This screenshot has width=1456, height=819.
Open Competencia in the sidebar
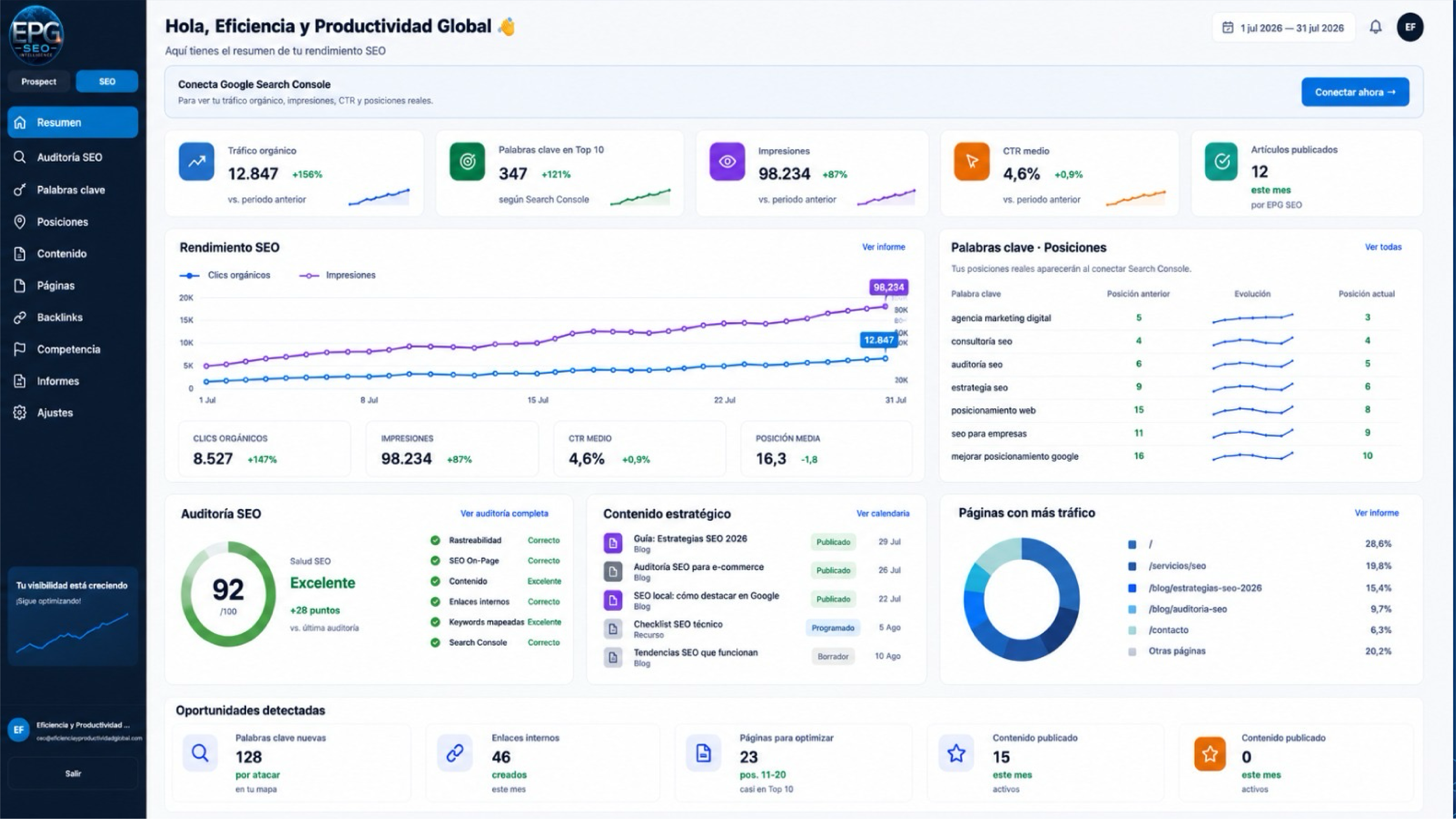coord(73,349)
